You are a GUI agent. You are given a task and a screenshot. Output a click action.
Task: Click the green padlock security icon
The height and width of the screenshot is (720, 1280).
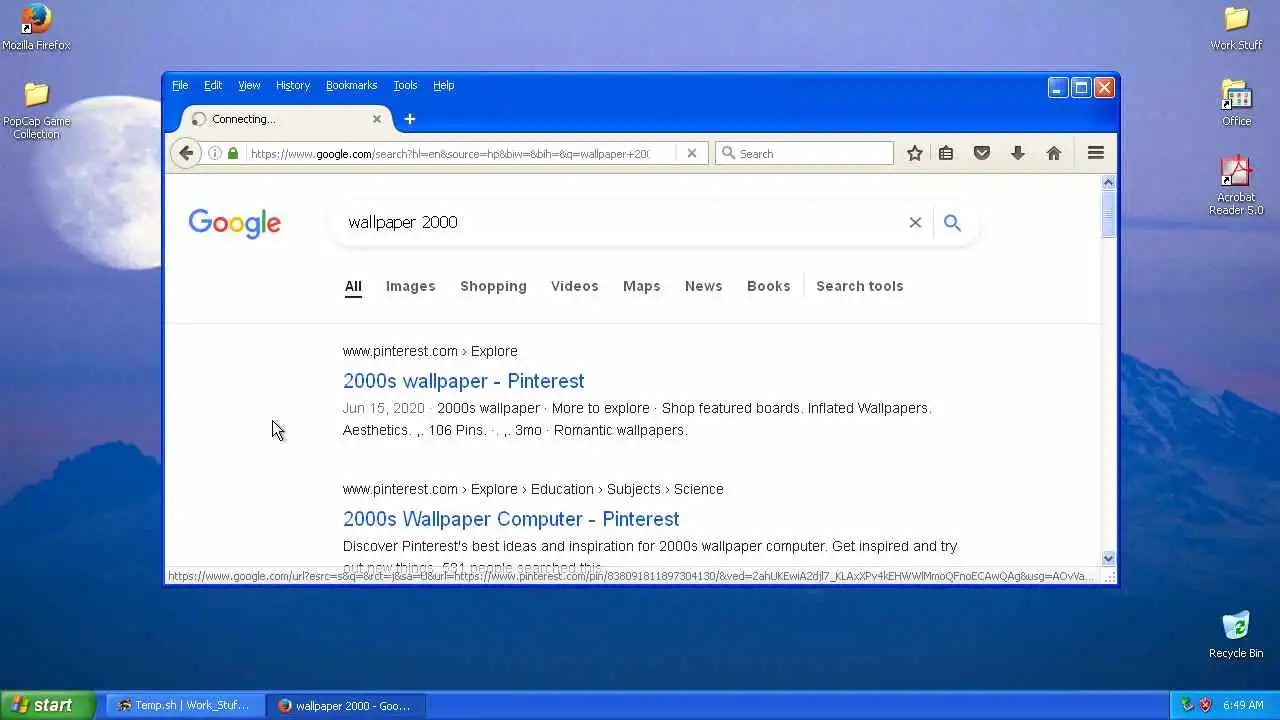point(233,153)
